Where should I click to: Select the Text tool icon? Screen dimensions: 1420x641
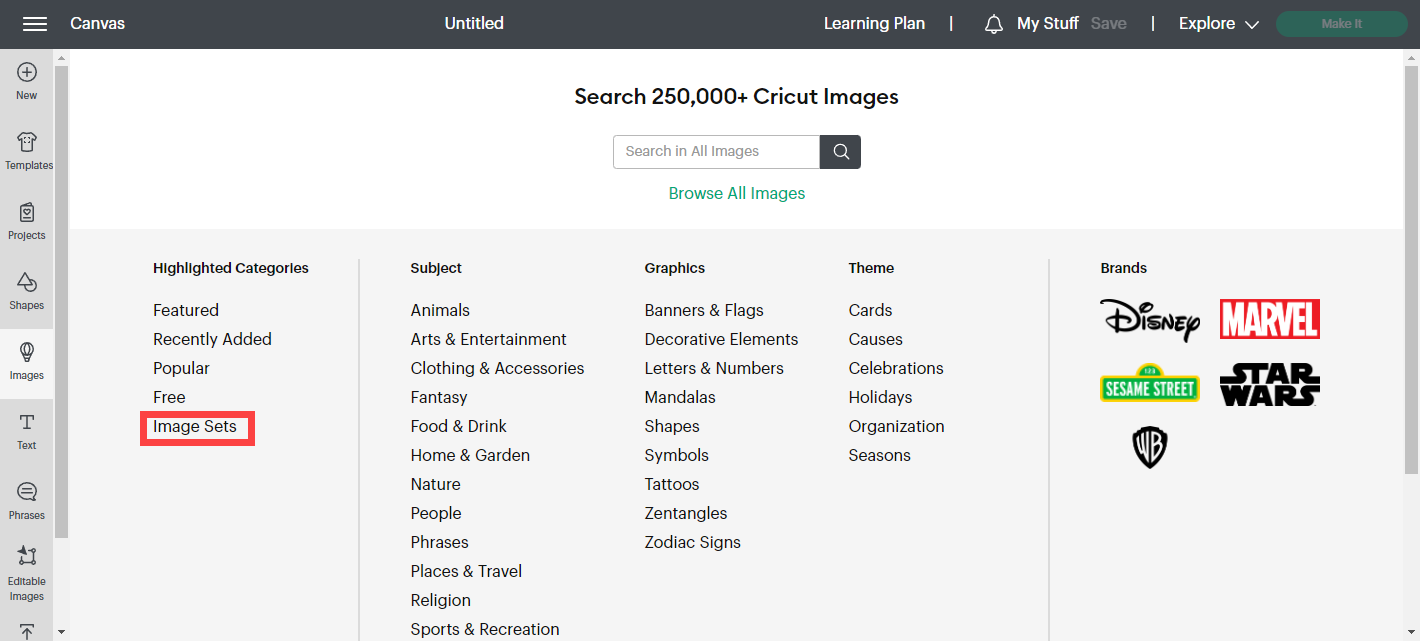click(x=27, y=430)
